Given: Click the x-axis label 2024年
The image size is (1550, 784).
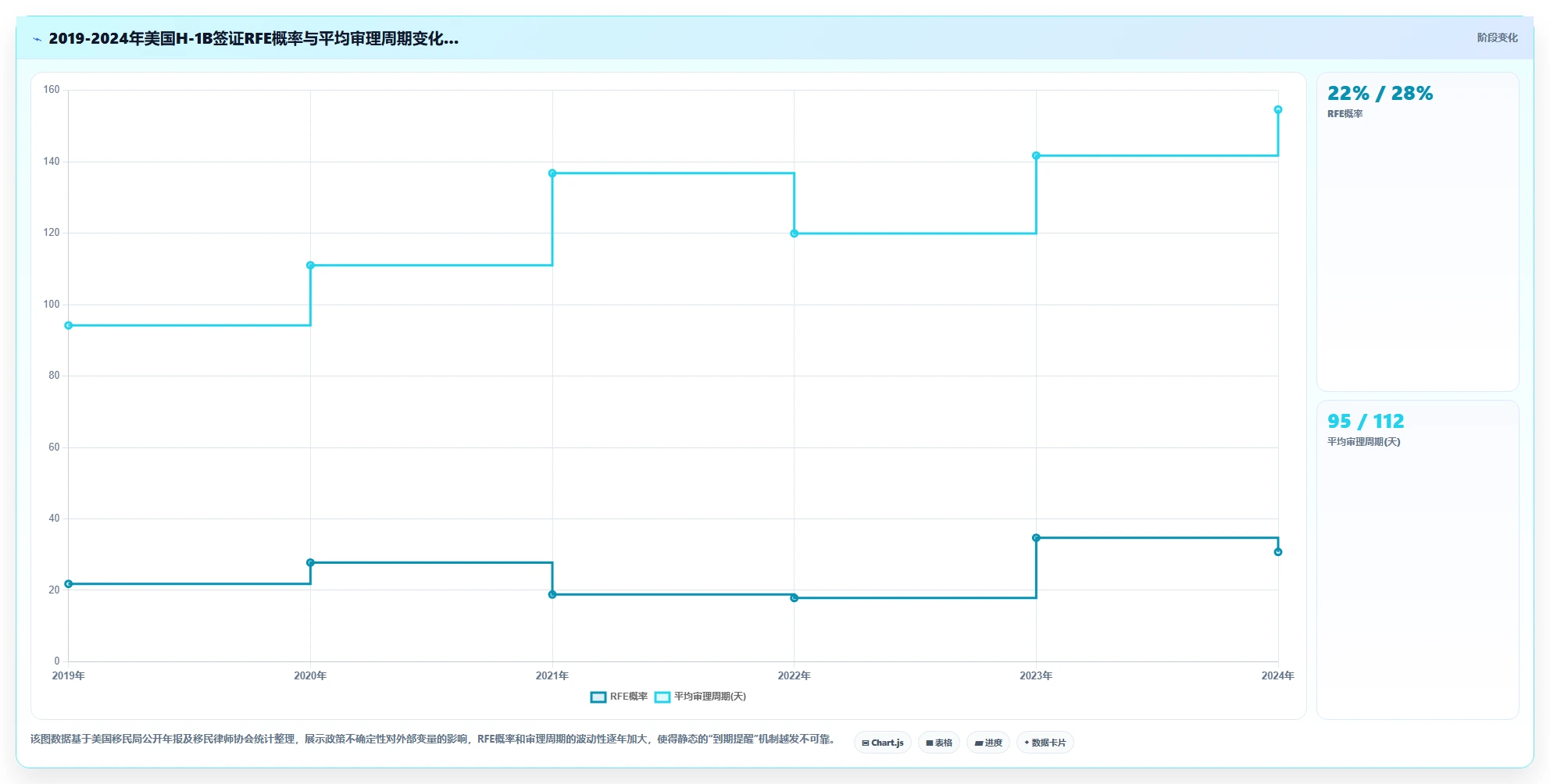Looking at the screenshot, I should click(1278, 675).
